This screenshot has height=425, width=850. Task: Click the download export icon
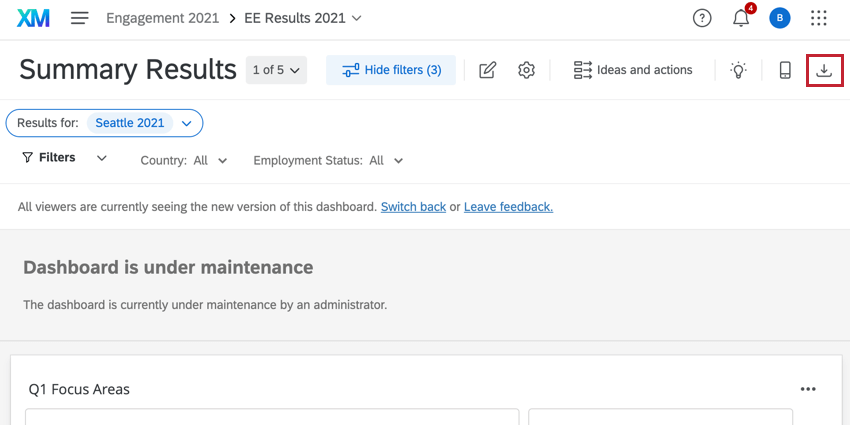point(824,70)
